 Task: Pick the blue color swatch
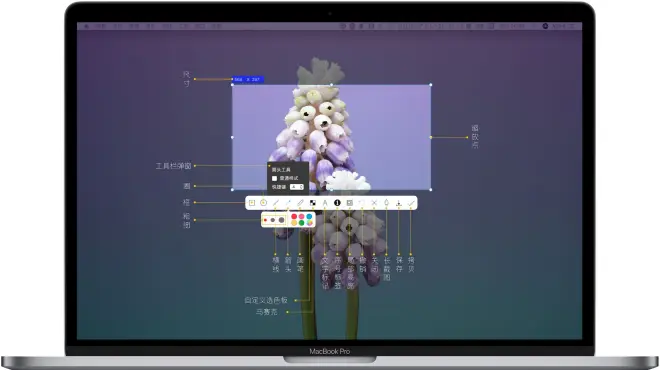click(309, 217)
